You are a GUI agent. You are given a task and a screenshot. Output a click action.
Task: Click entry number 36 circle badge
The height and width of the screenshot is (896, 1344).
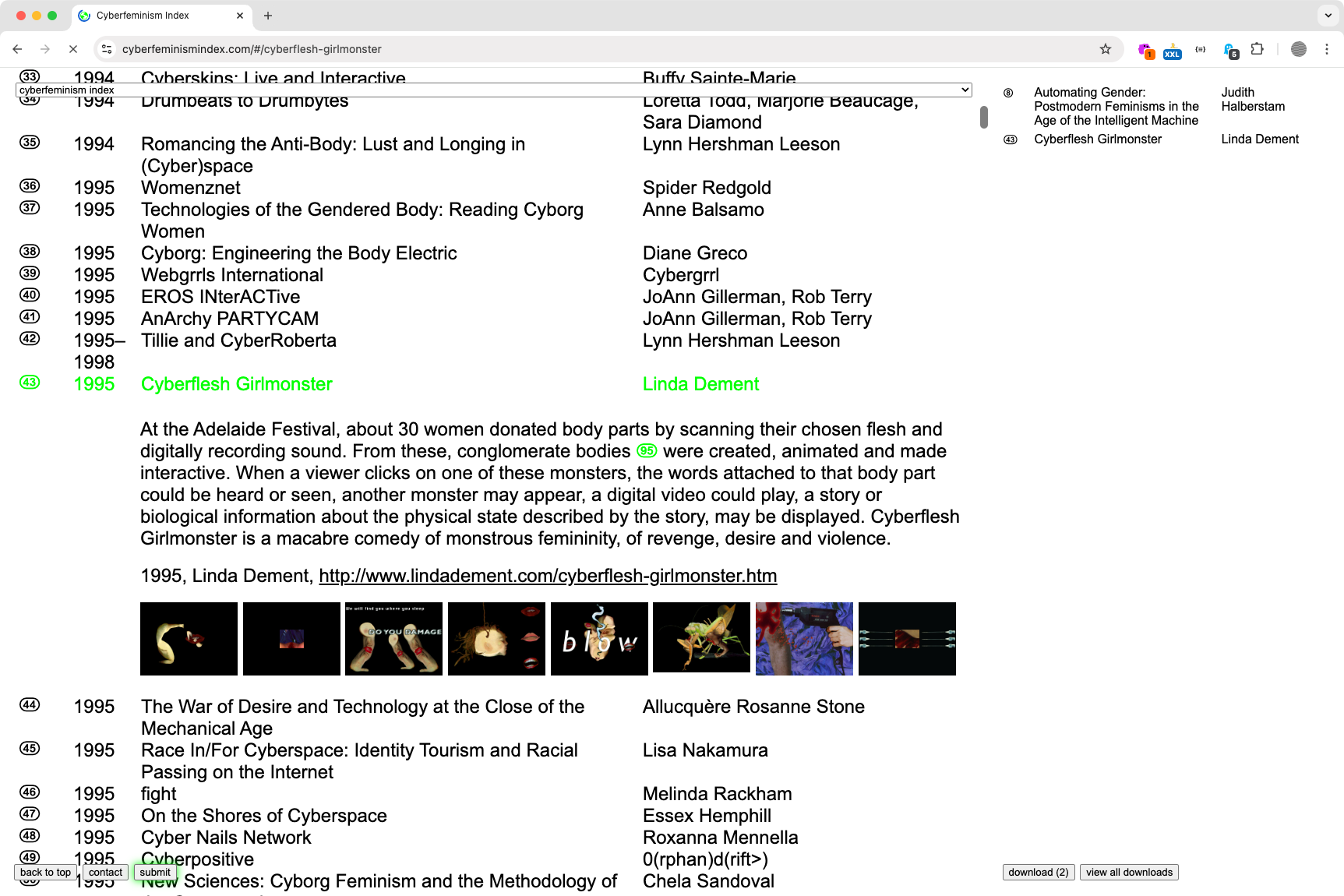[30, 185]
